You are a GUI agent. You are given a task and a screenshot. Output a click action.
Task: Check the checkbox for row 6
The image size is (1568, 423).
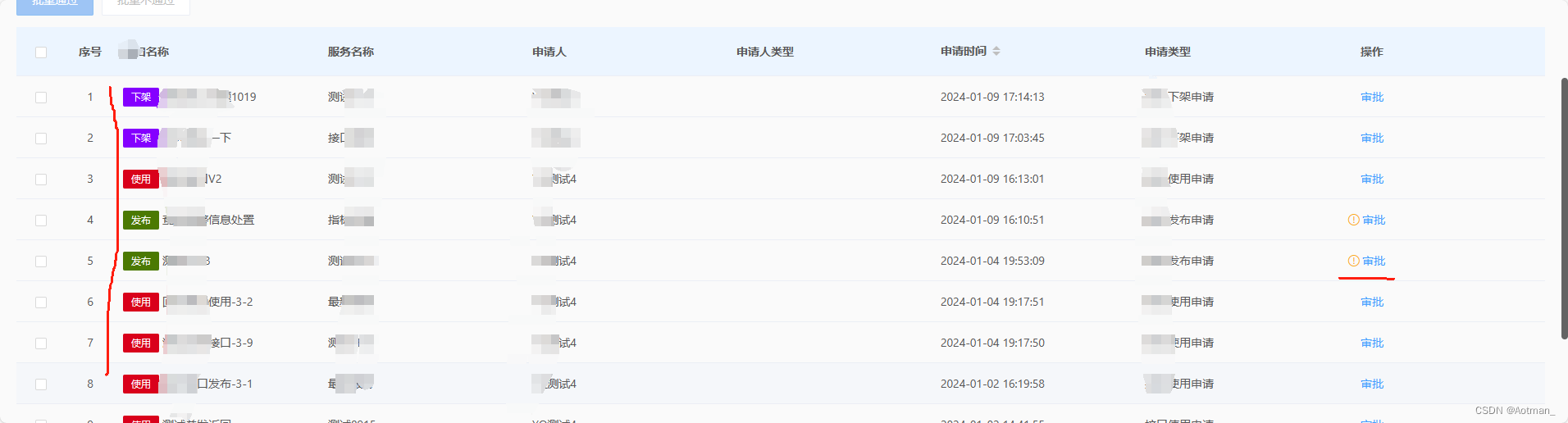41,302
